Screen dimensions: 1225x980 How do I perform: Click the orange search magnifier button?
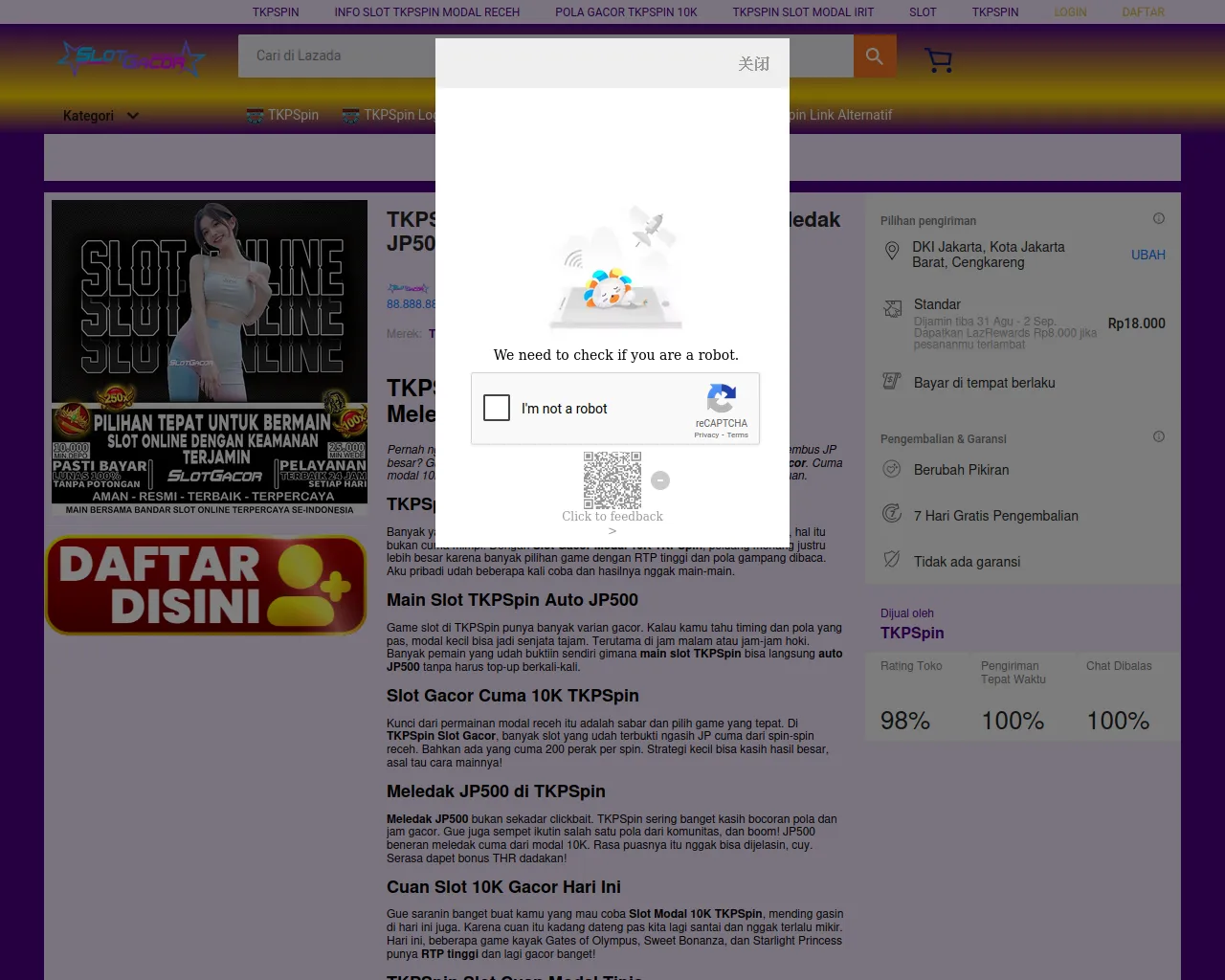(x=875, y=56)
